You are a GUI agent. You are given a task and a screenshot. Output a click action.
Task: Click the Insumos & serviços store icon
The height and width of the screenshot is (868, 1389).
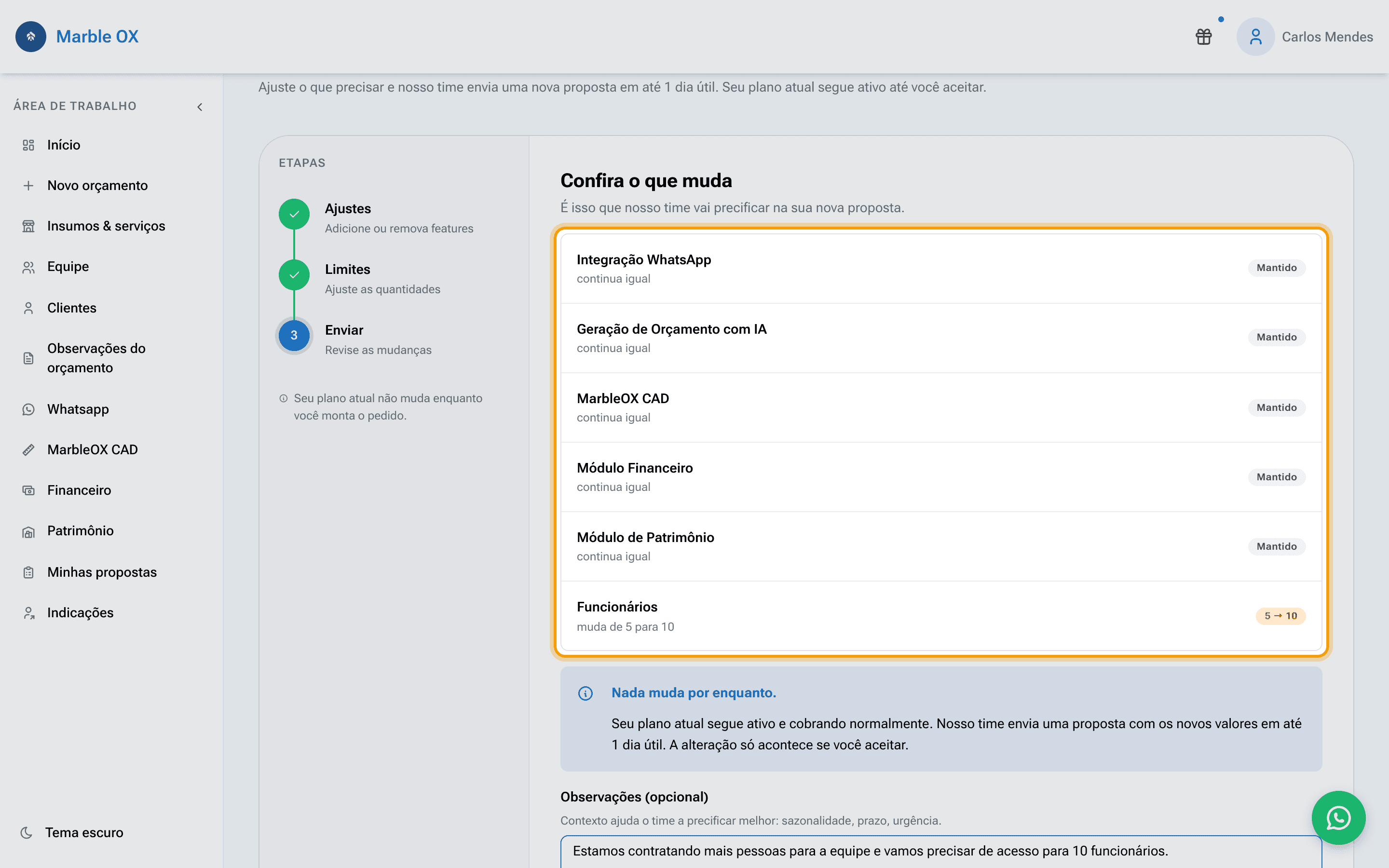click(28, 226)
